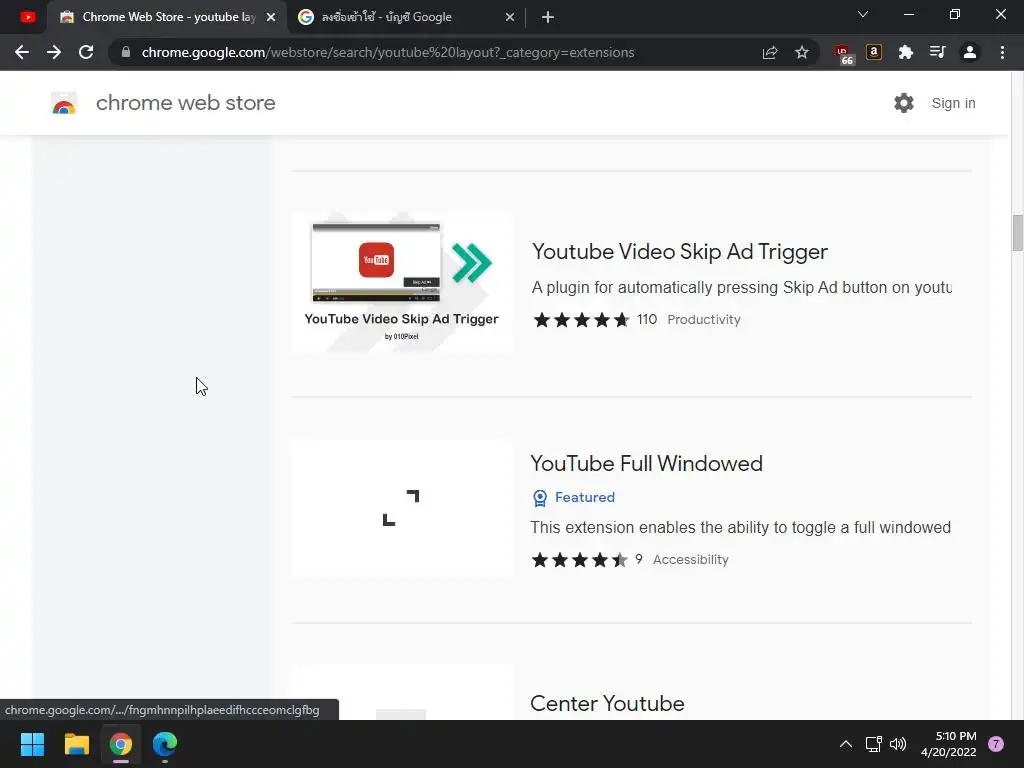Open the uBlock Origin extension icon
The width and height of the screenshot is (1024, 768).
point(844,54)
